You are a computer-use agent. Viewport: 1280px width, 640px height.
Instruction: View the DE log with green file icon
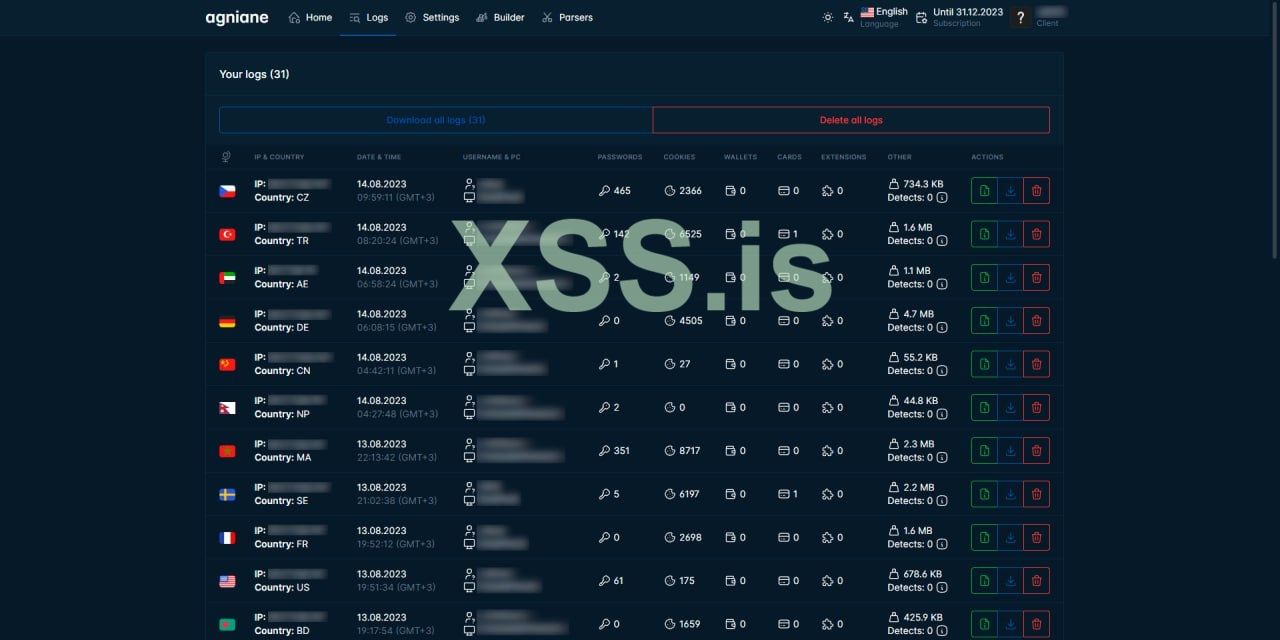984,321
